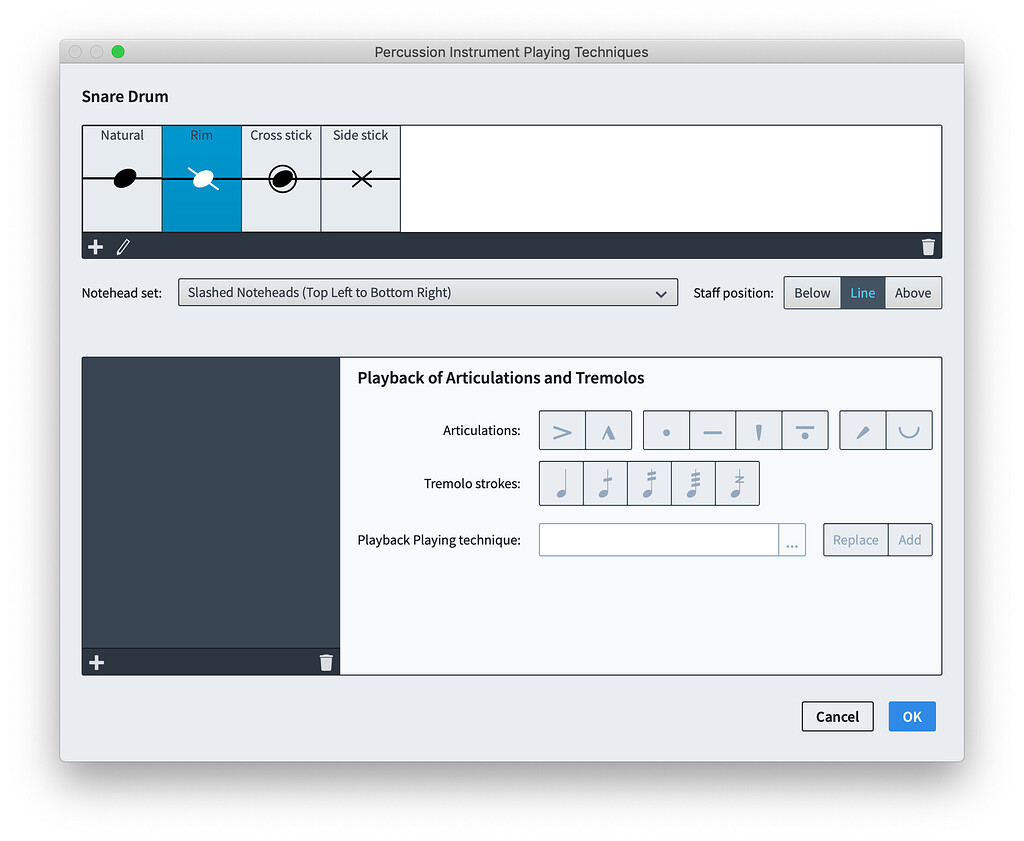Click the plus icon in the lower-left panel
The image size is (1024, 841).
(x=96, y=661)
